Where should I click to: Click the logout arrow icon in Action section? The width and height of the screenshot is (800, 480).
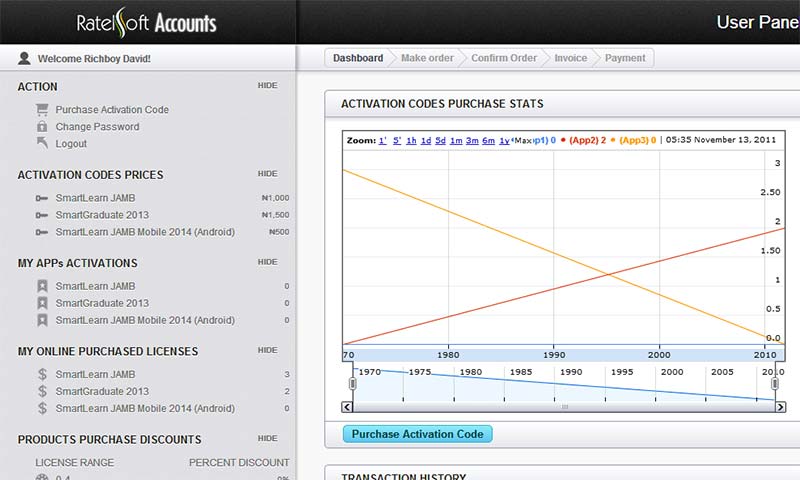pyautogui.click(x=42, y=144)
